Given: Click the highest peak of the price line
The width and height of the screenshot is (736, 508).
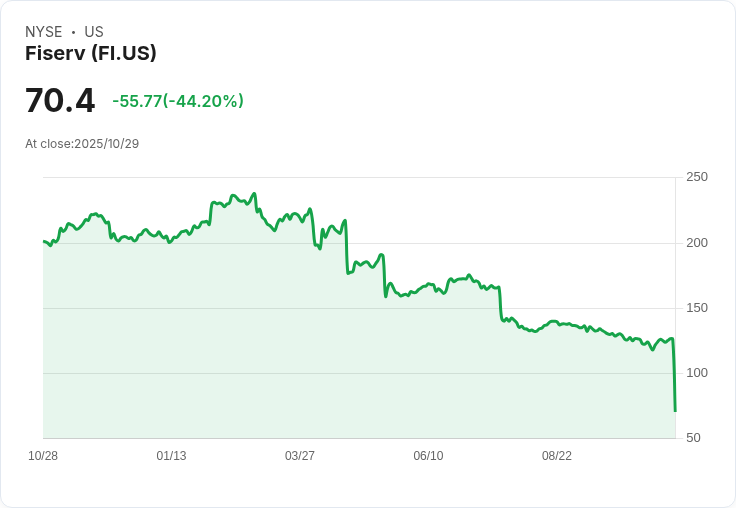Looking at the screenshot, I should [x=255, y=194].
